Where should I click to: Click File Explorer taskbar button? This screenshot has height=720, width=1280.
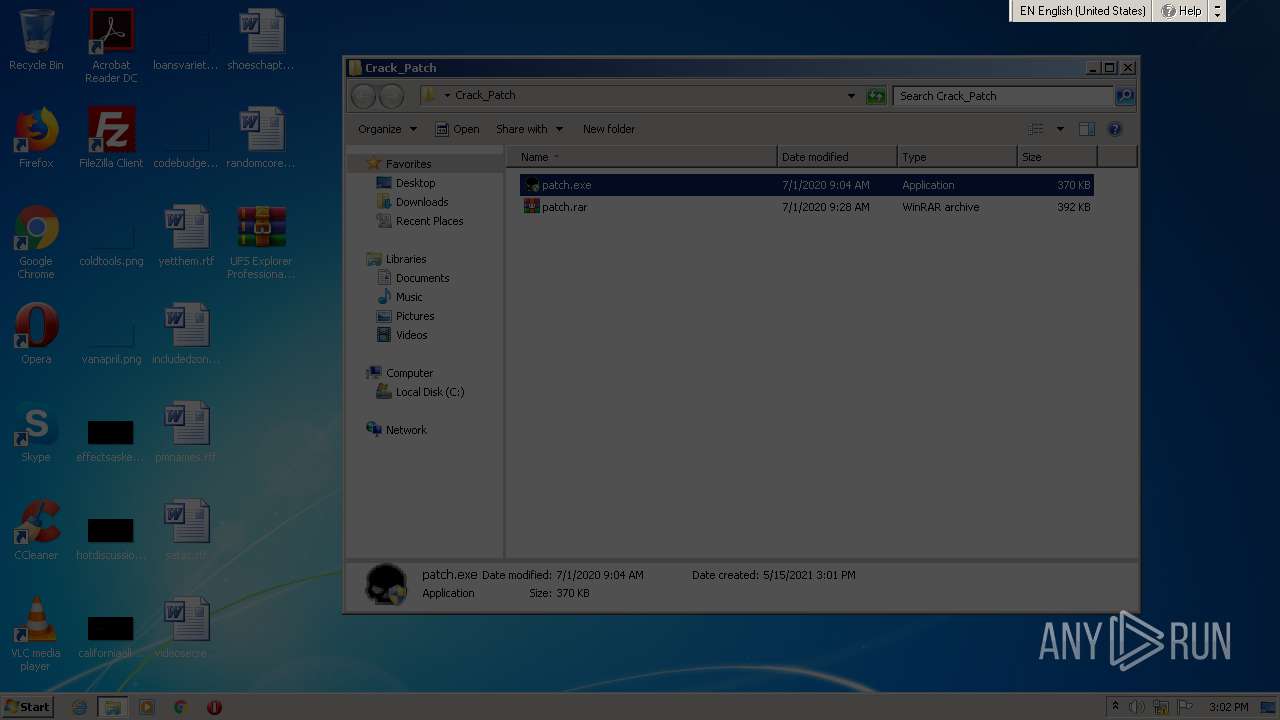point(113,707)
